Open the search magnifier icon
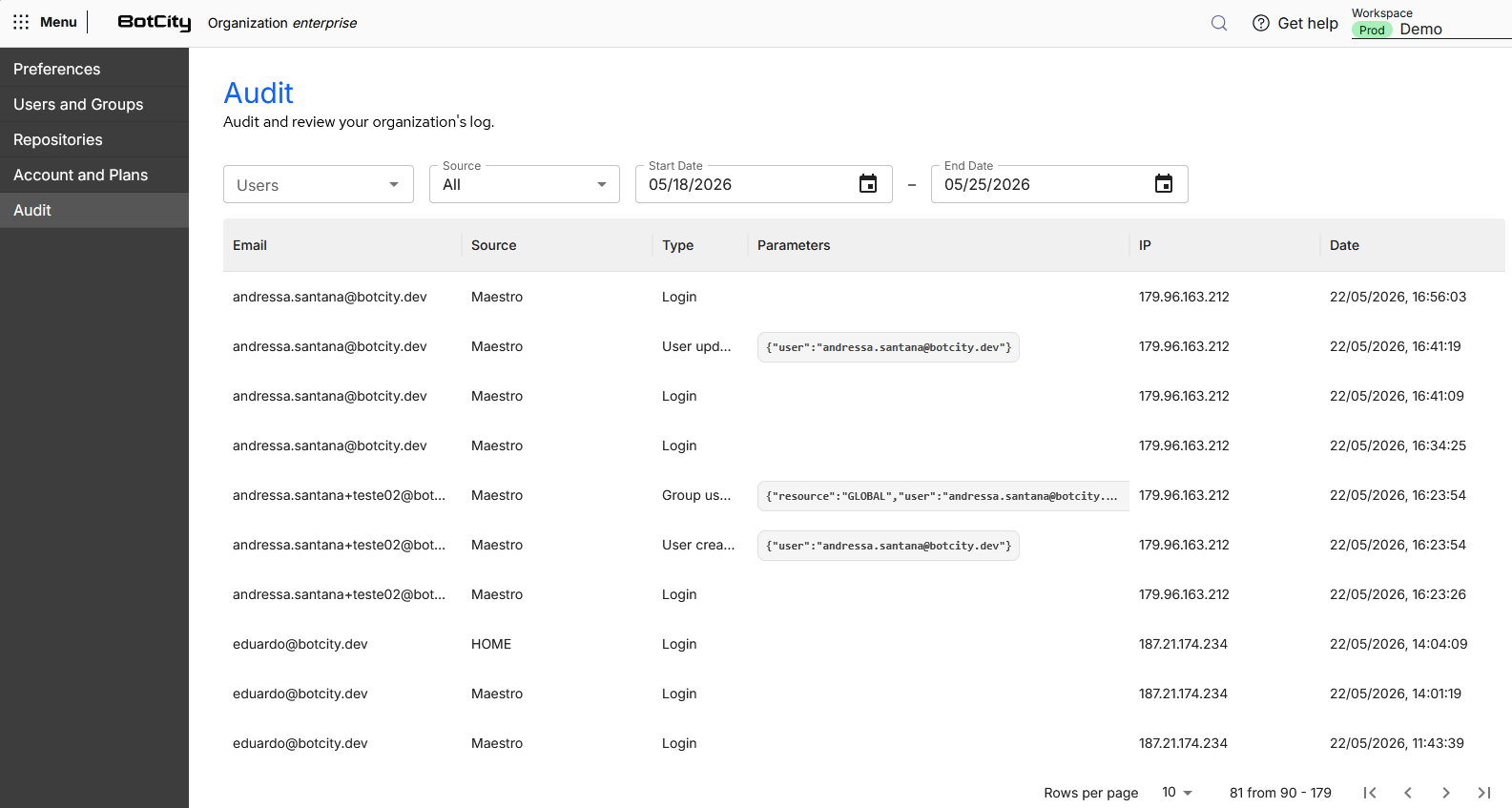This screenshot has width=1512, height=808. coord(1219,23)
